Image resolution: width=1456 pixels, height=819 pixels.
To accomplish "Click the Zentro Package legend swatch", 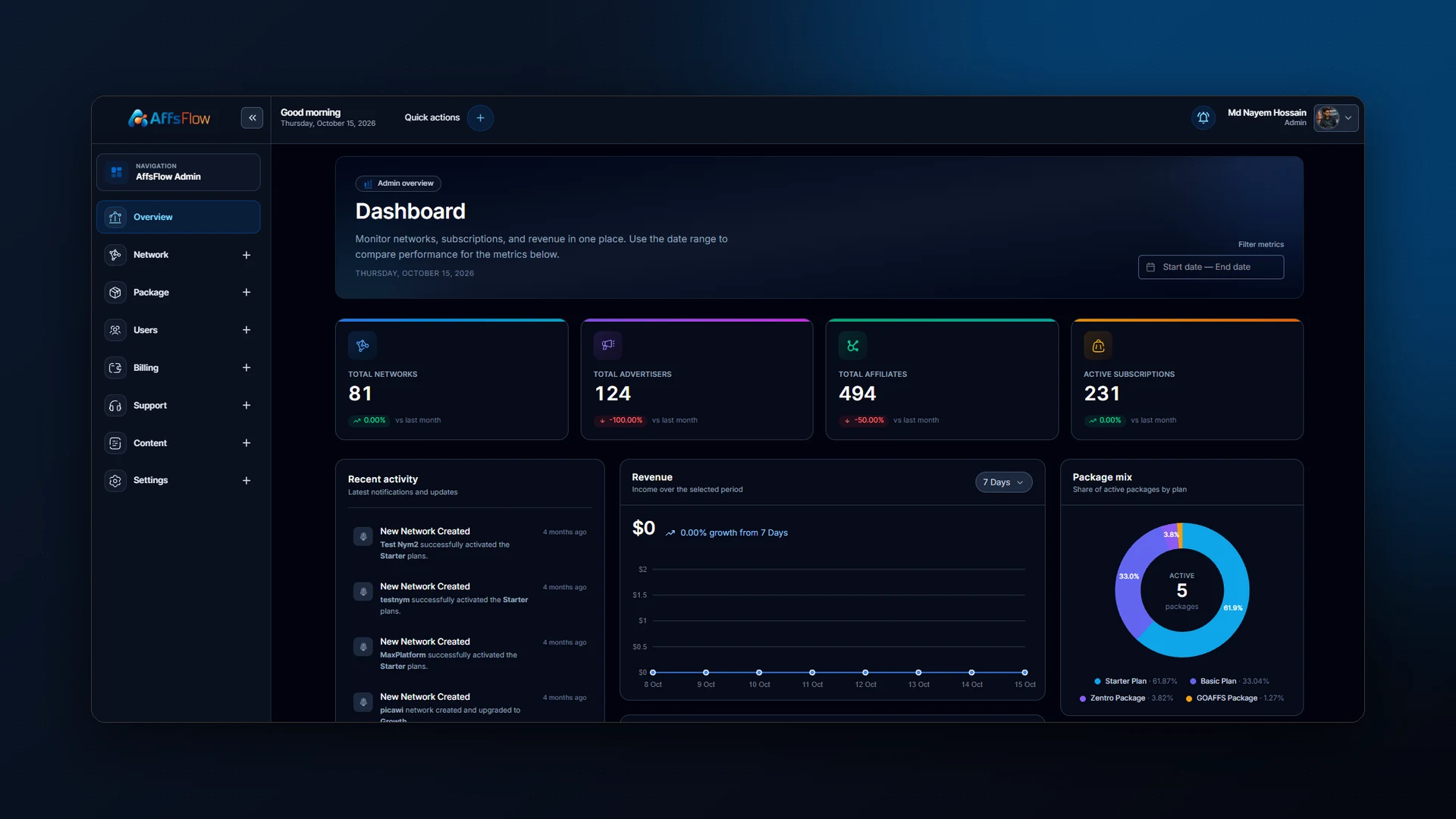I will pos(1082,698).
